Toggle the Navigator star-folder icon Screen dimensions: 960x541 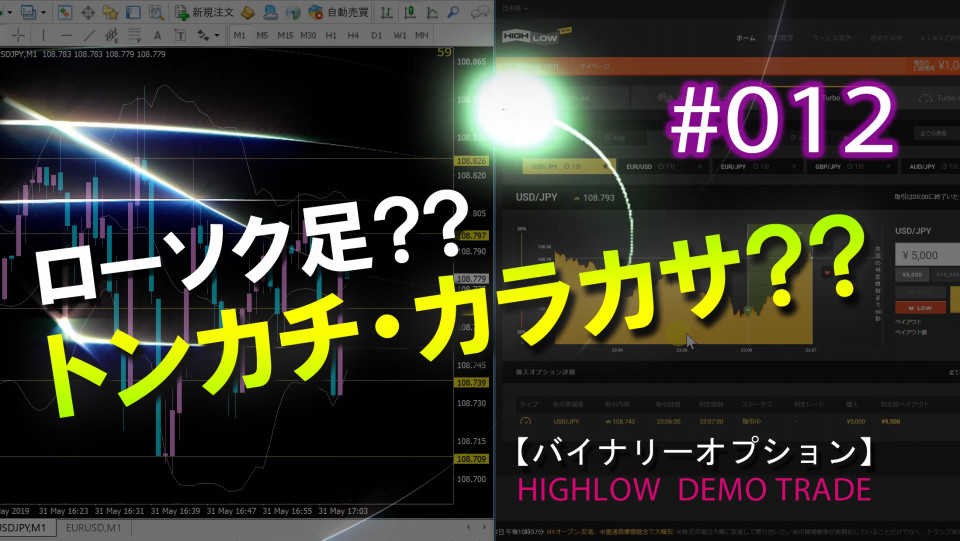click(110, 12)
